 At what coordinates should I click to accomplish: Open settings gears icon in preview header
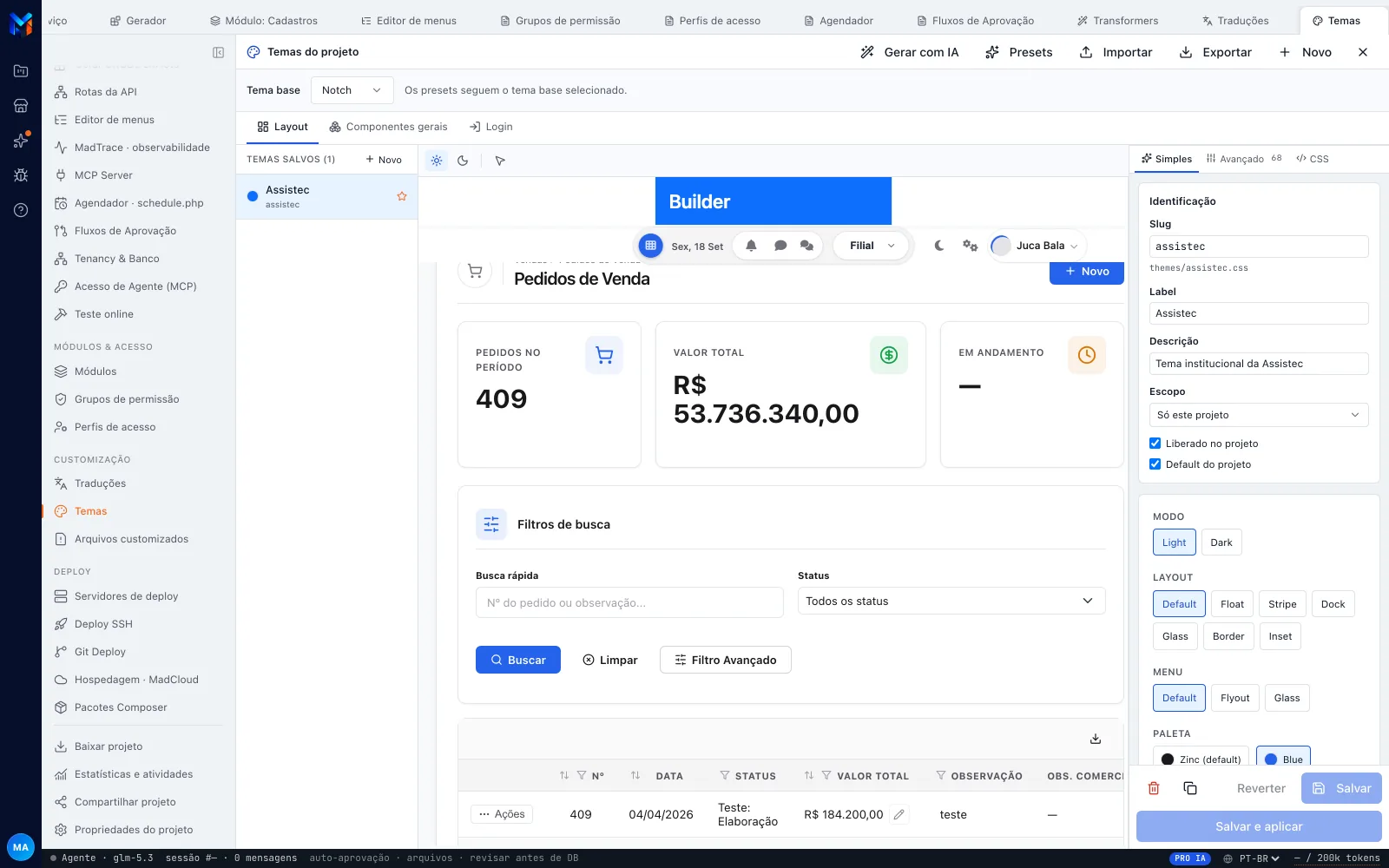point(971,246)
